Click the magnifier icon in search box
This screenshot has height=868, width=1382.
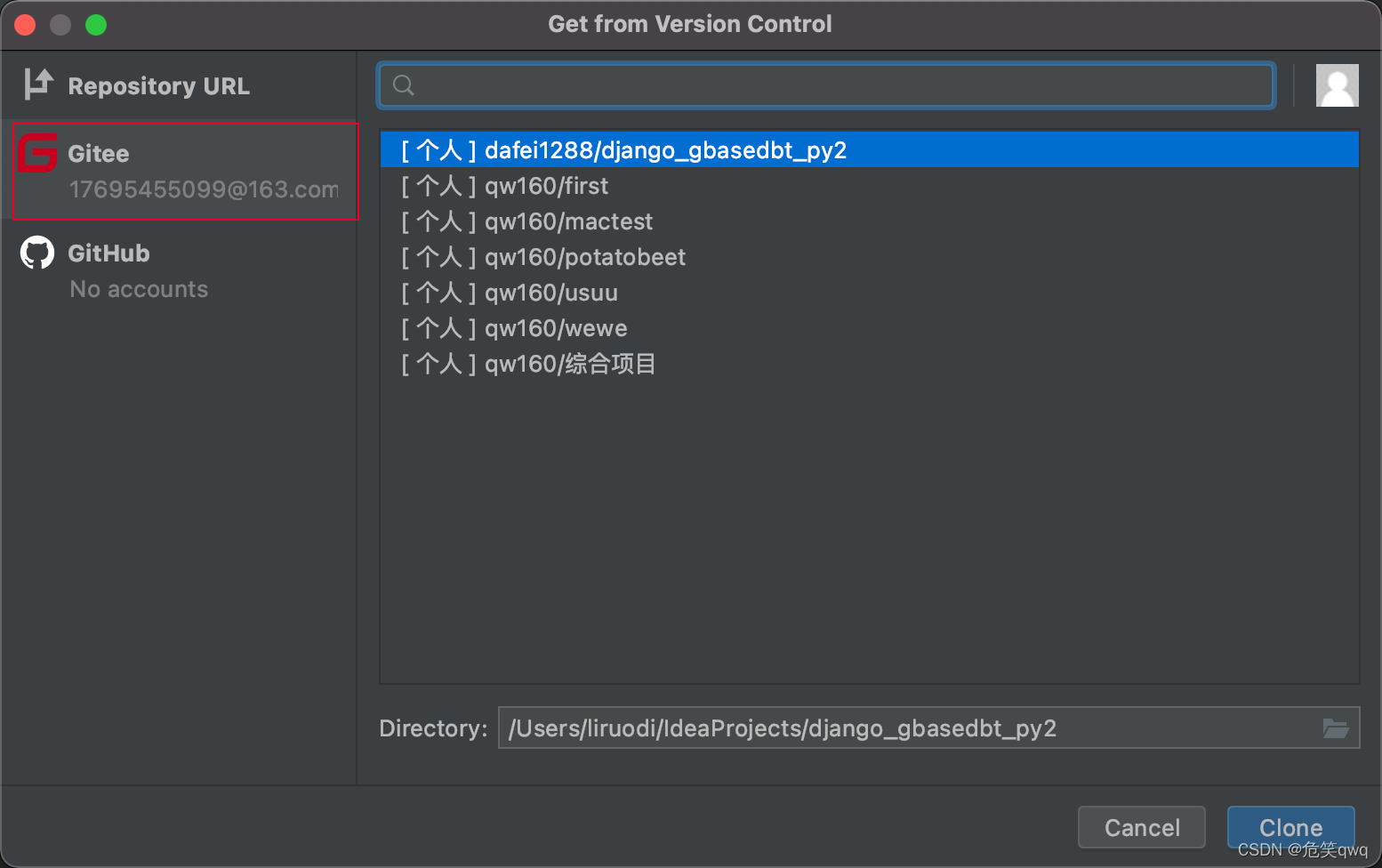[404, 85]
